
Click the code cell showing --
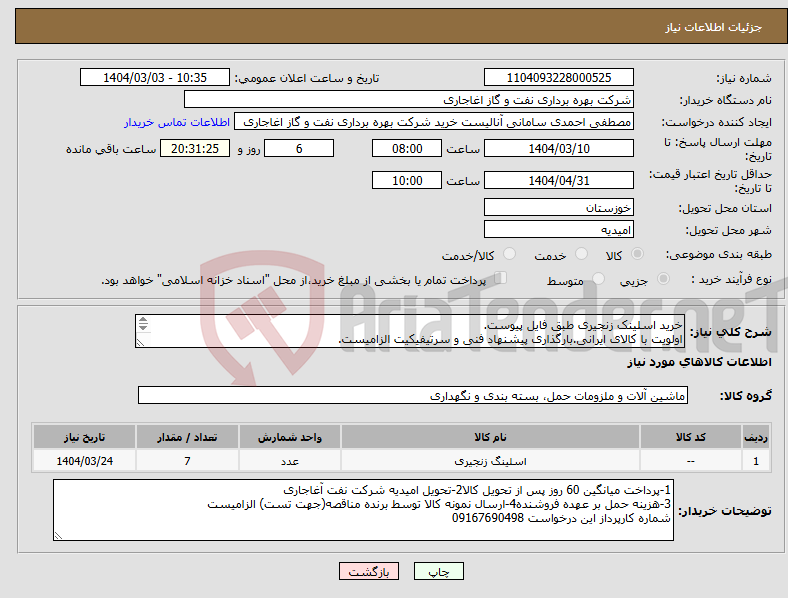(x=691, y=461)
